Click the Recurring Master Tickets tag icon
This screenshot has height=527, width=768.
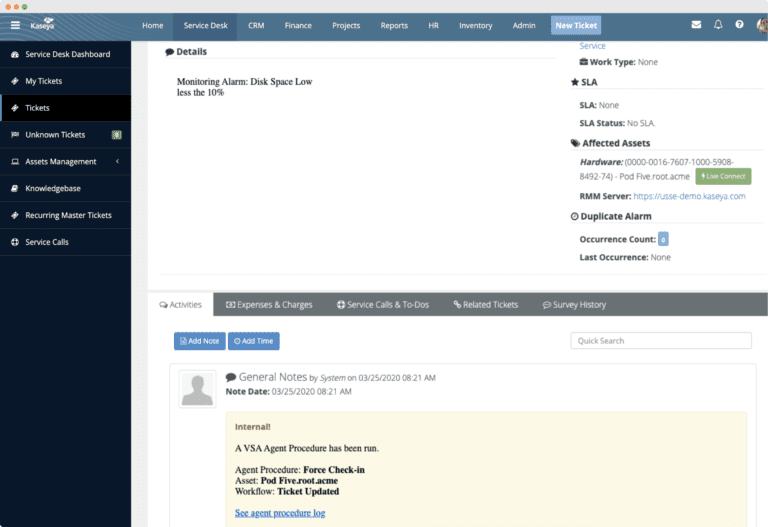click(15, 216)
